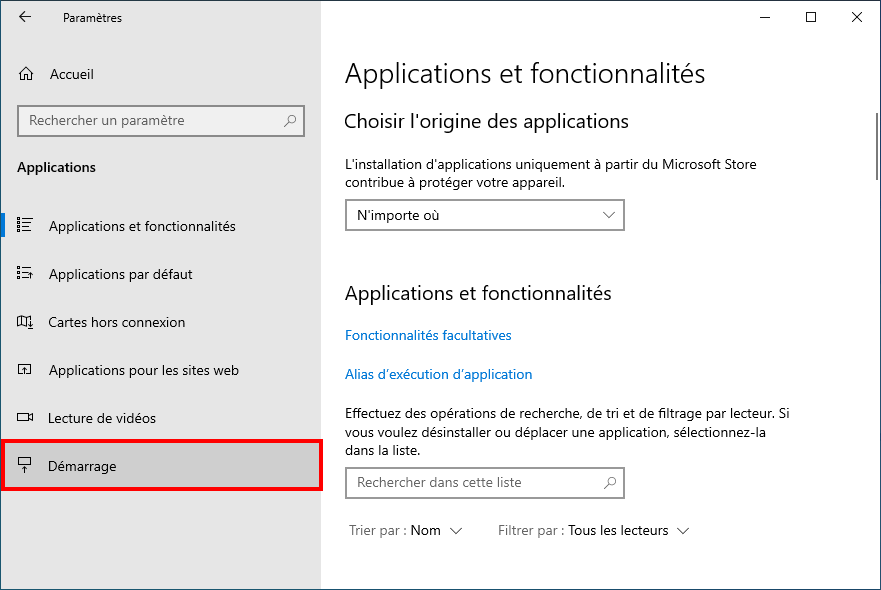
Task: Open Alias d'exécution d'application link
Action: coord(438,374)
